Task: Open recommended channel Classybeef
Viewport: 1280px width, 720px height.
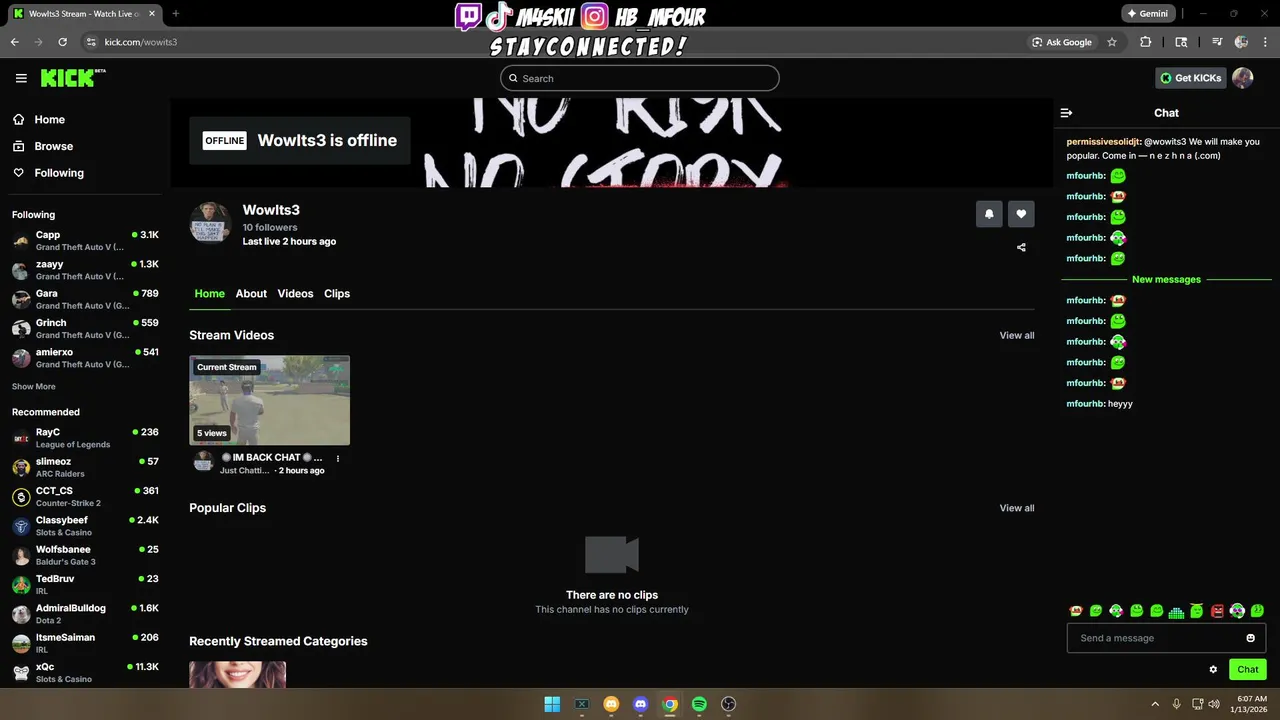Action: click(x=85, y=526)
